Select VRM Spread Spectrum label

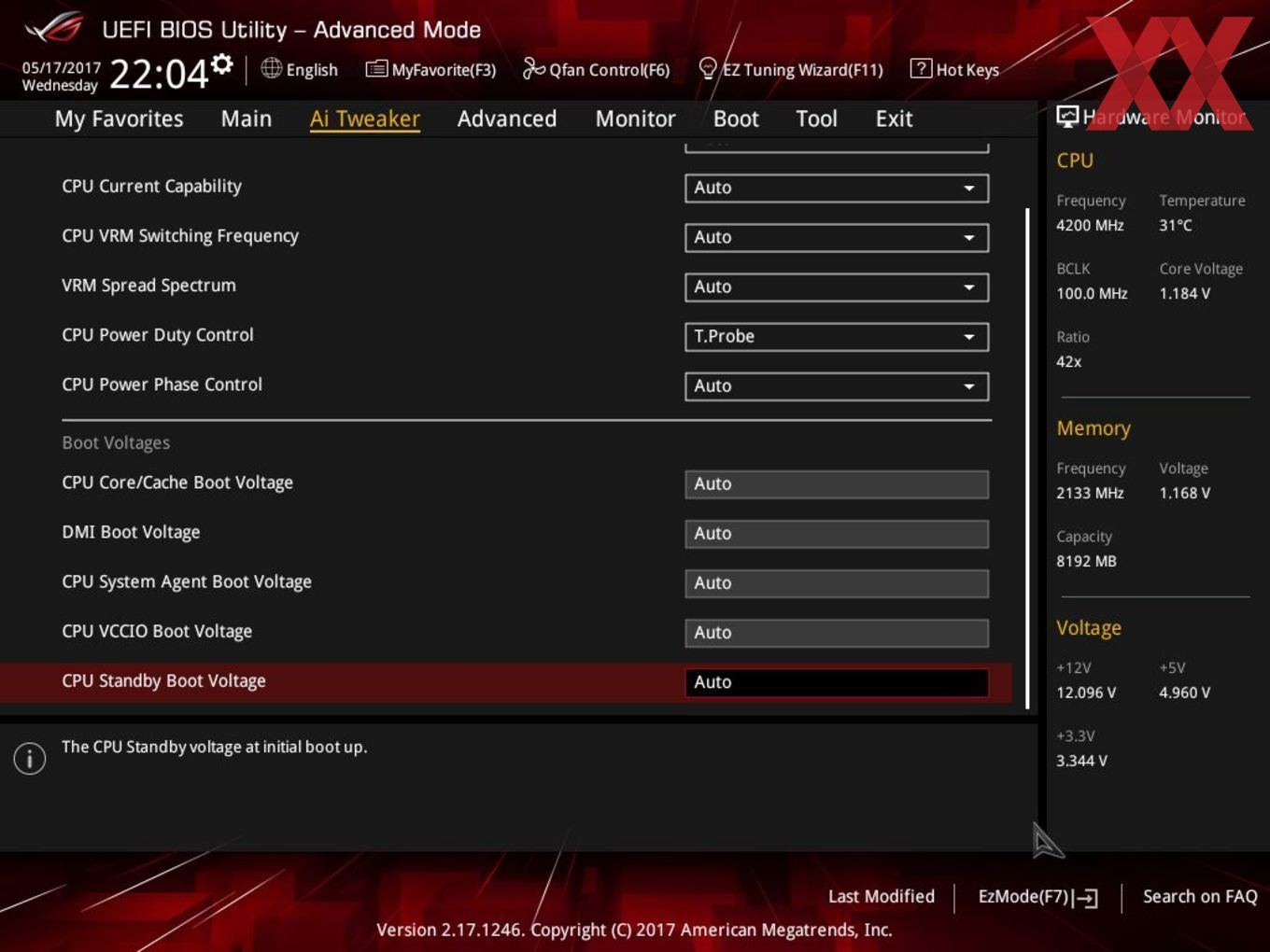tap(148, 285)
